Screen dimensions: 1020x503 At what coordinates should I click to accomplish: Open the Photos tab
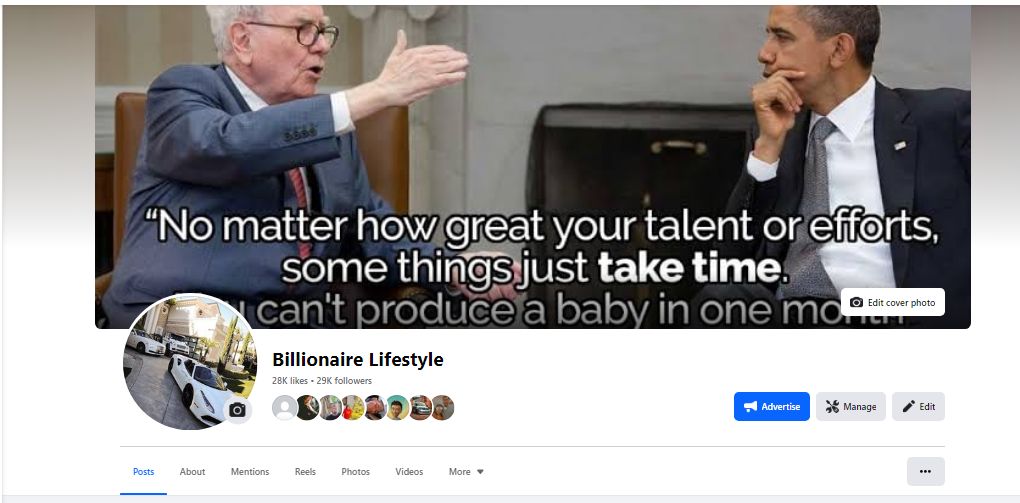click(355, 472)
